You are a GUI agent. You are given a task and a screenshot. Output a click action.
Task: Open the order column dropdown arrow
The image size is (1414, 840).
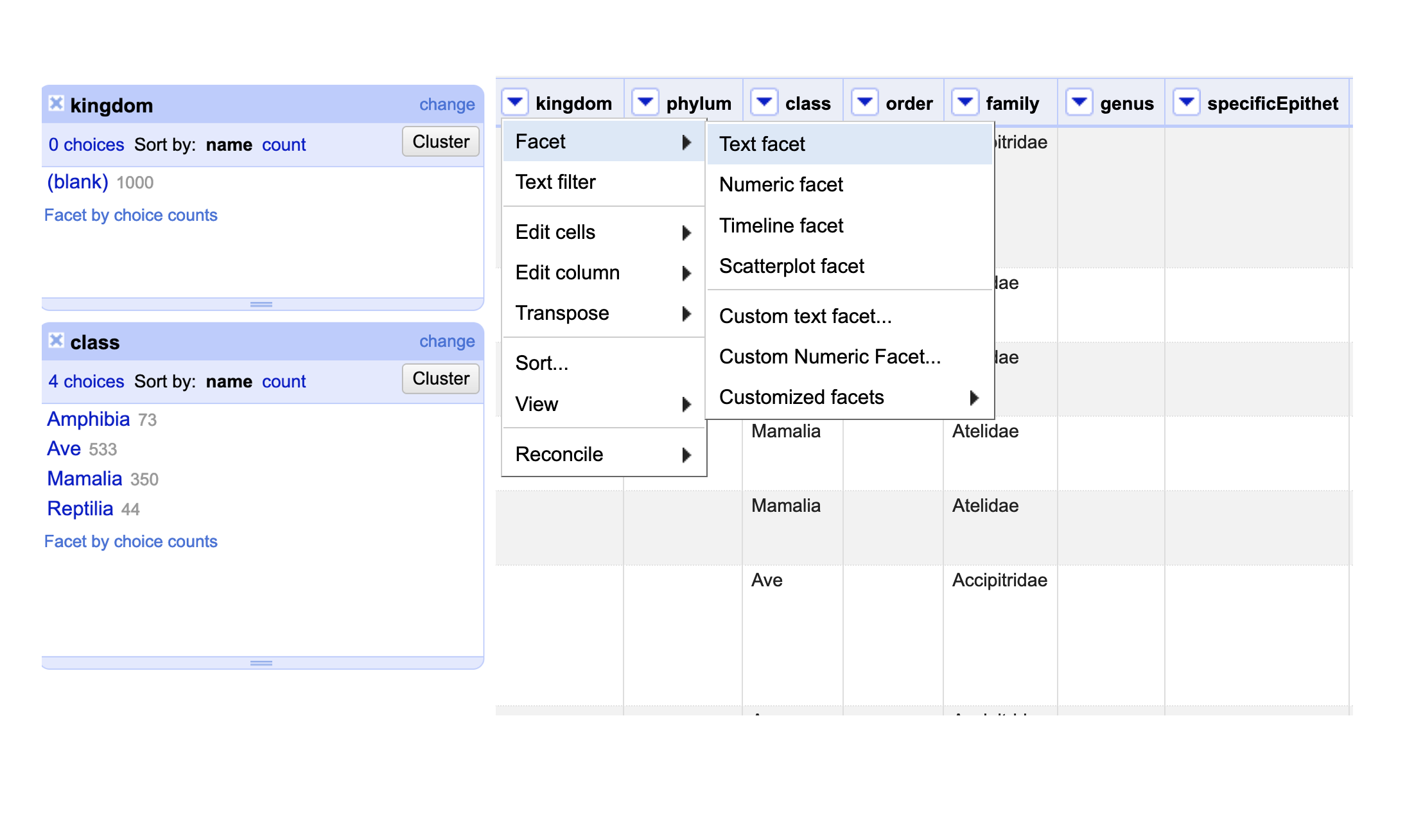[865, 102]
